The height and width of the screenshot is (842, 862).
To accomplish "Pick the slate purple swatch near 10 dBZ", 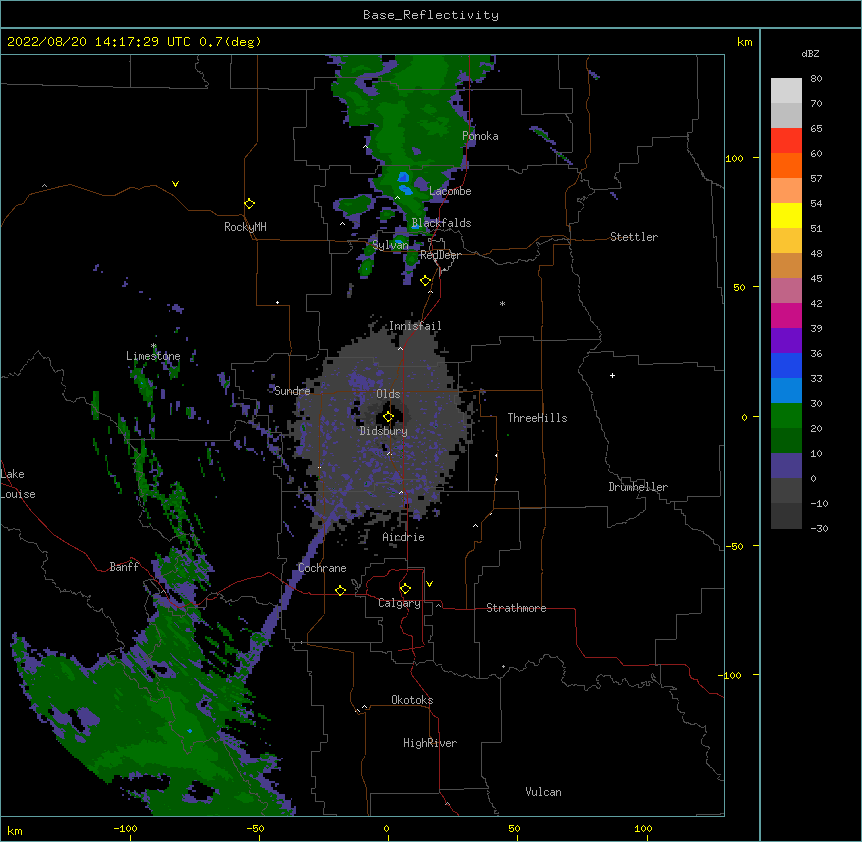I will coord(786,466).
